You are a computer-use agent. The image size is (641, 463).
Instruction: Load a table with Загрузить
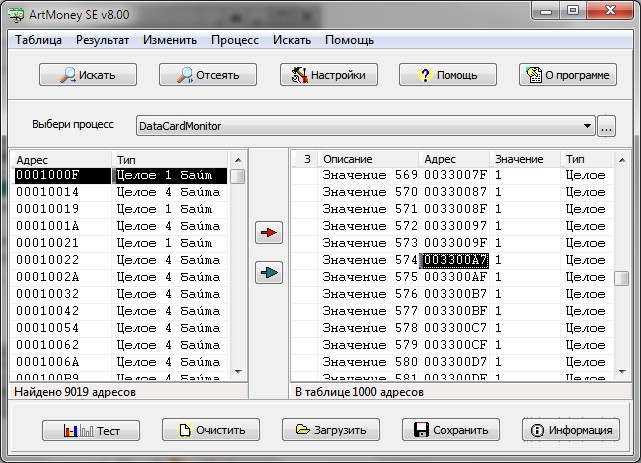pos(331,430)
